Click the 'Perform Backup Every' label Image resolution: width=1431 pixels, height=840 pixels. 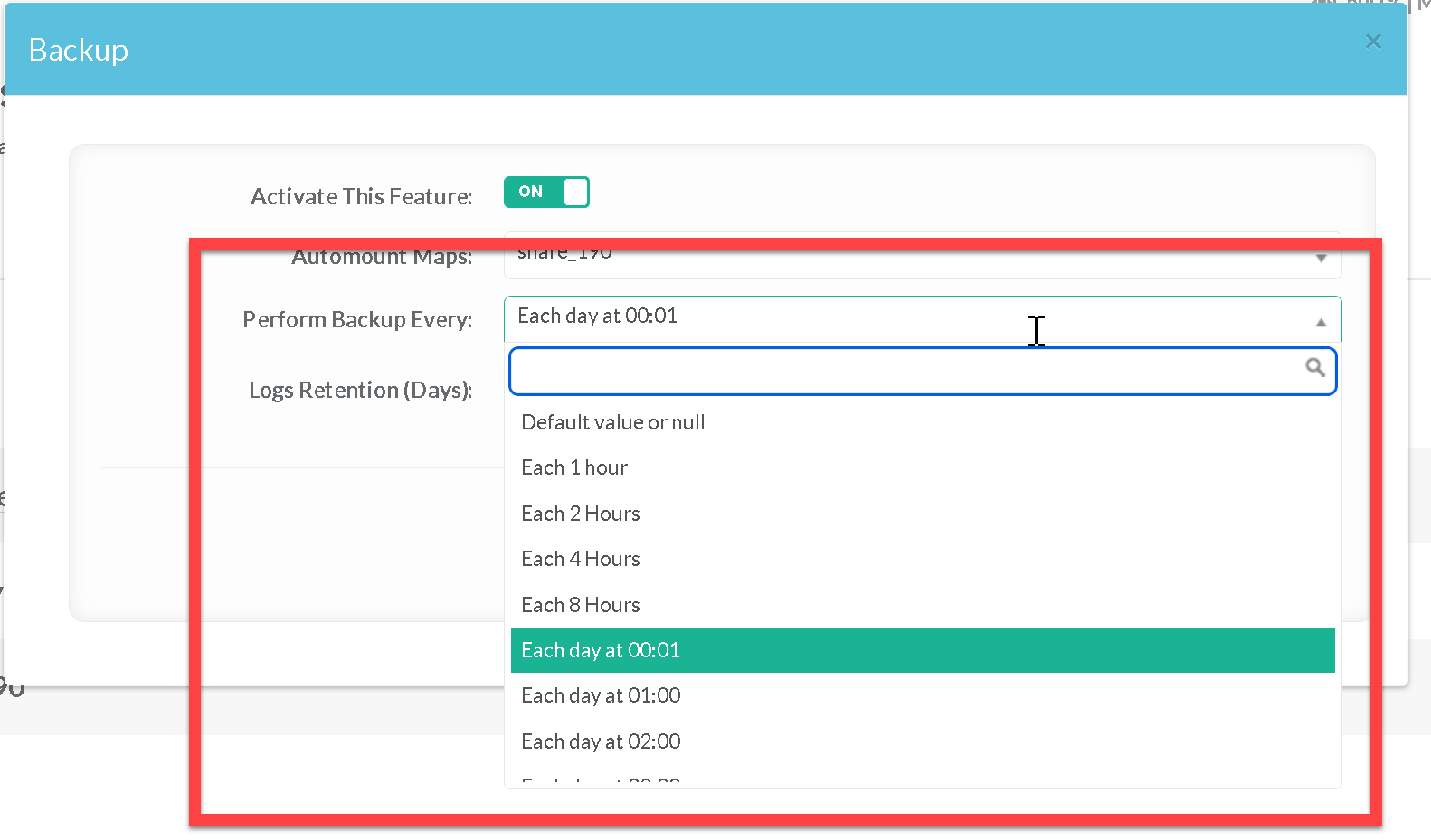[357, 319]
